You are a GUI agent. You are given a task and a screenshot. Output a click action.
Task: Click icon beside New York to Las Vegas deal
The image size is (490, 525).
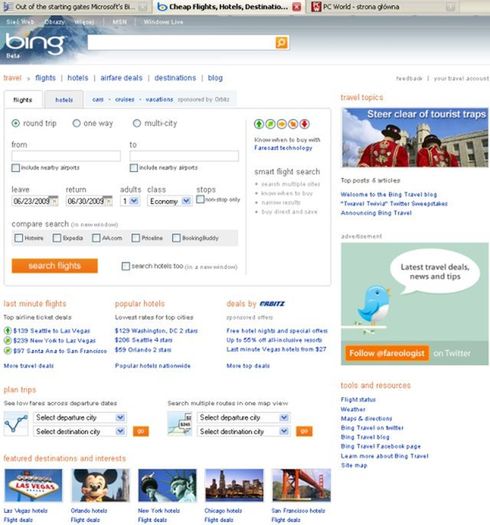point(7,341)
